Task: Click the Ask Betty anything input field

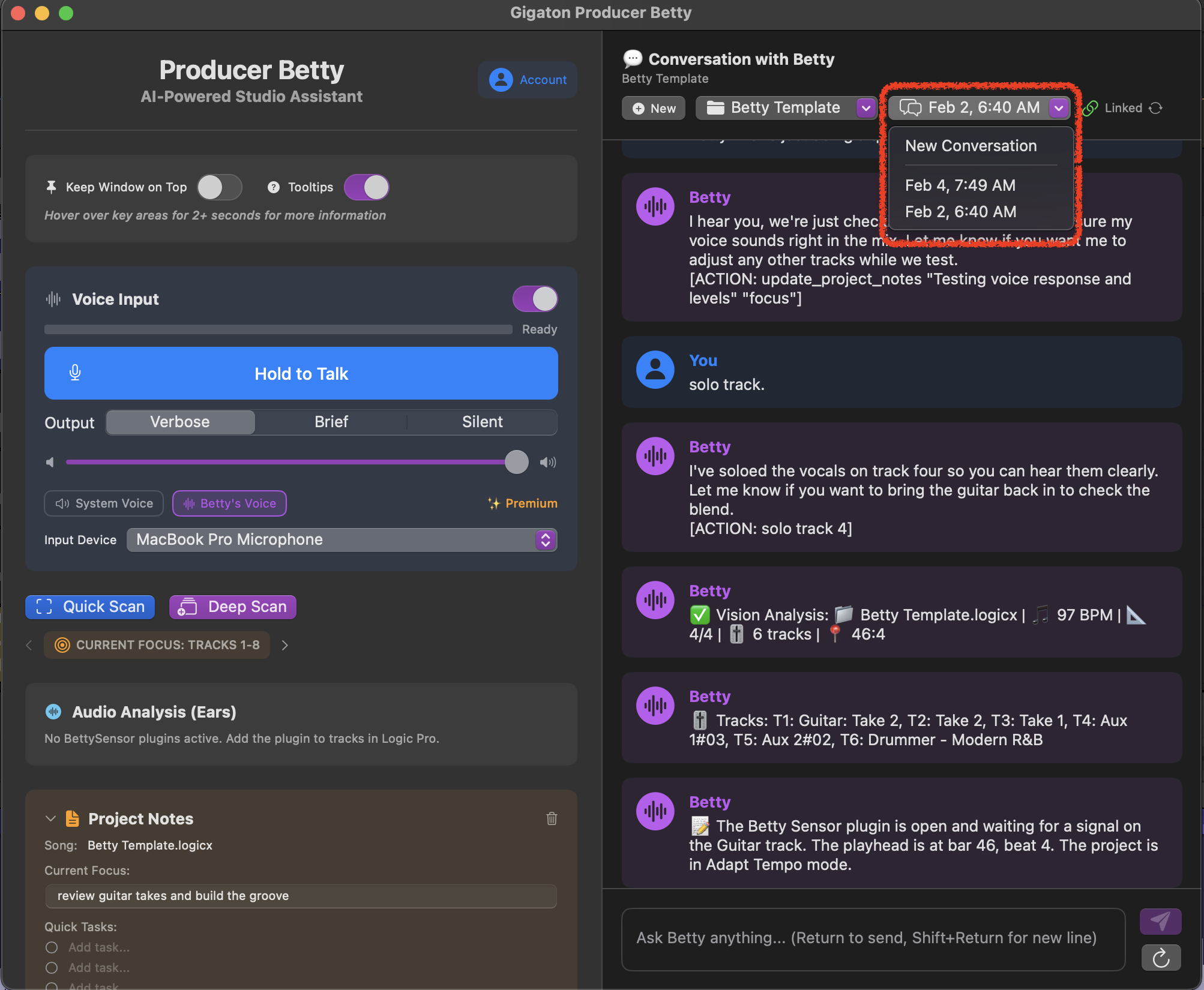Action: (873, 938)
